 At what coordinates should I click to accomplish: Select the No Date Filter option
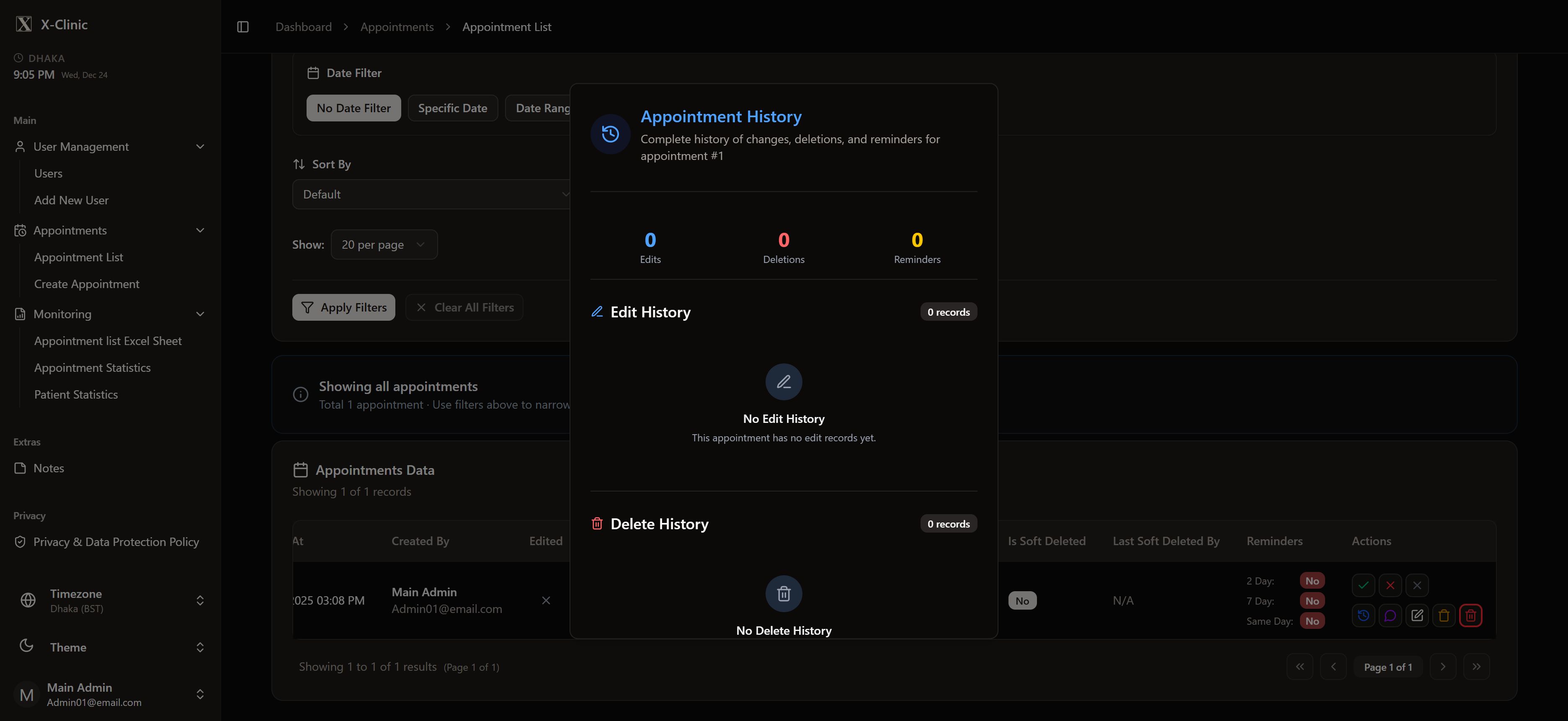pos(353,108)
